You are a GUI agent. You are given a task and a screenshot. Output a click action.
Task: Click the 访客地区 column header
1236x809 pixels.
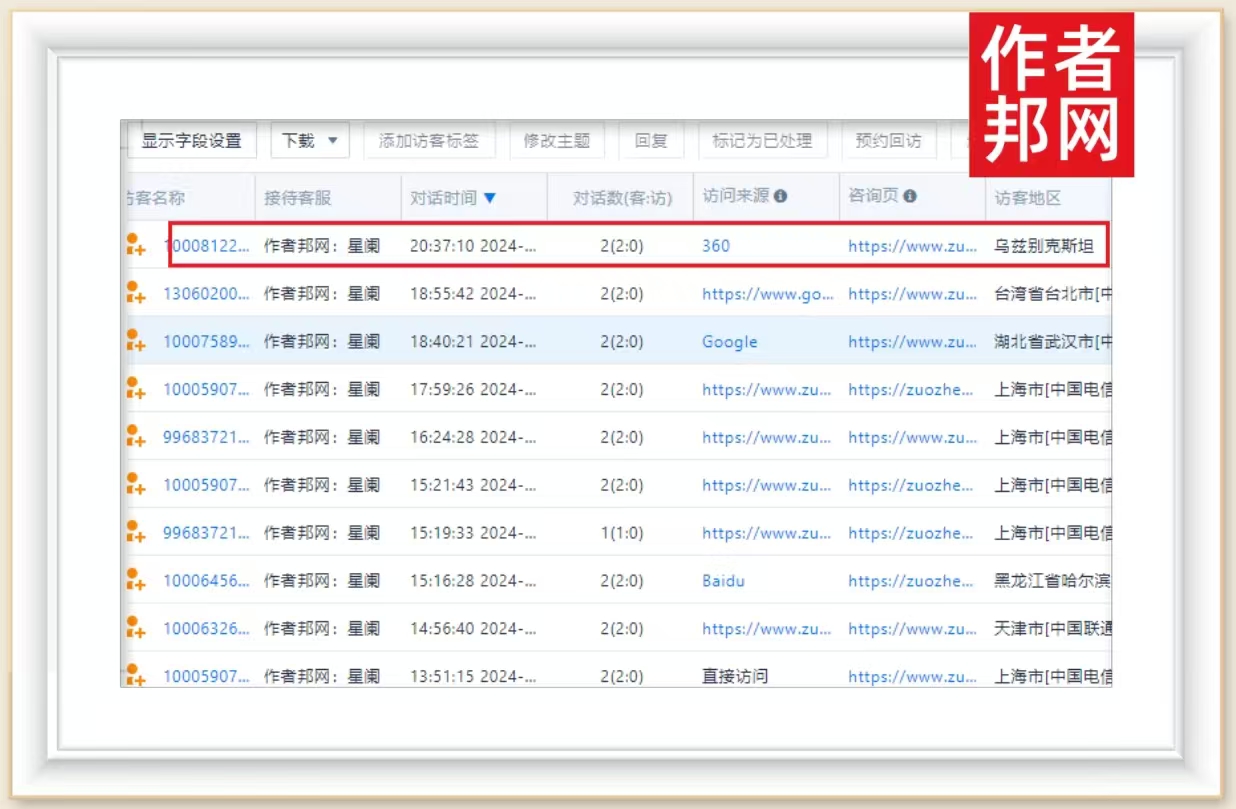click(x=1027, y=198)
